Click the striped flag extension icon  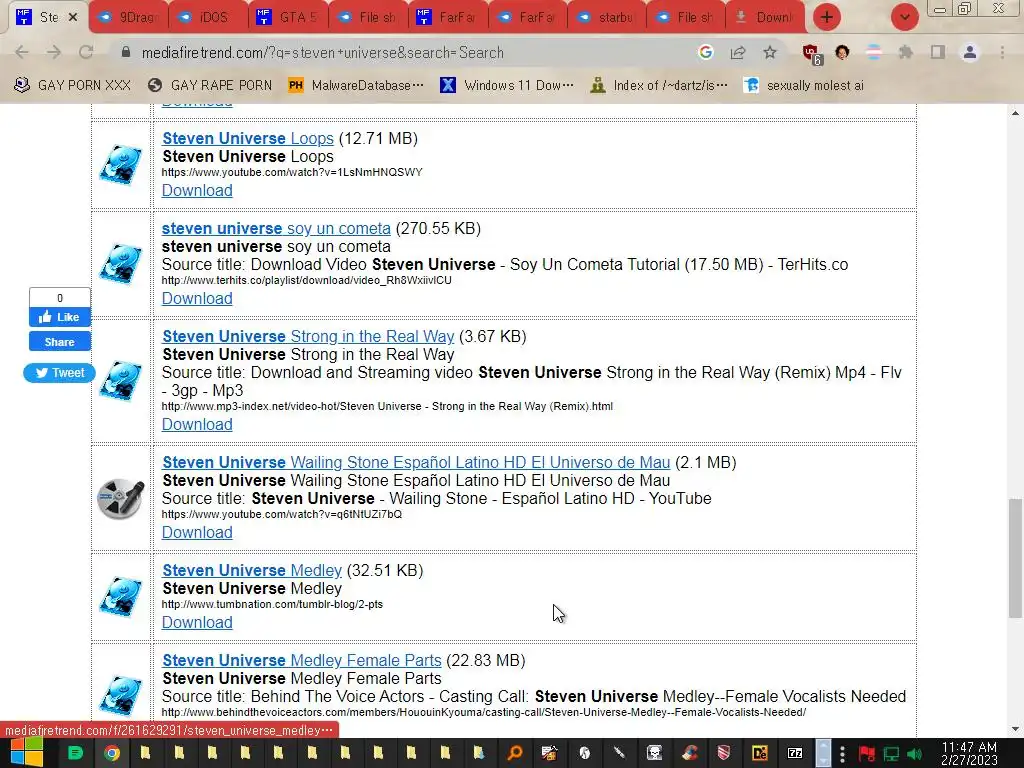[x=873, y=52]
